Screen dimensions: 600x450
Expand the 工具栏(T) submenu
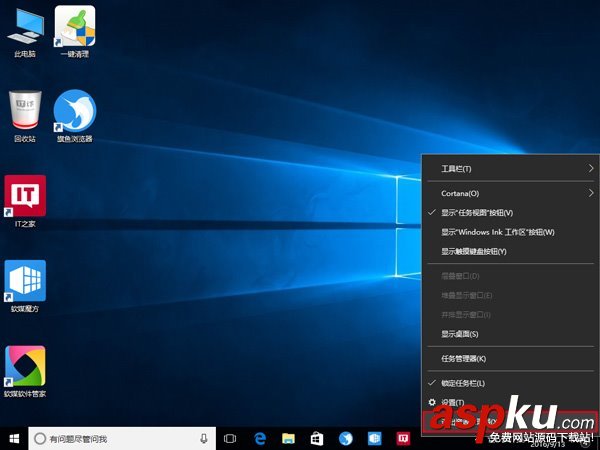coord(510,169)
